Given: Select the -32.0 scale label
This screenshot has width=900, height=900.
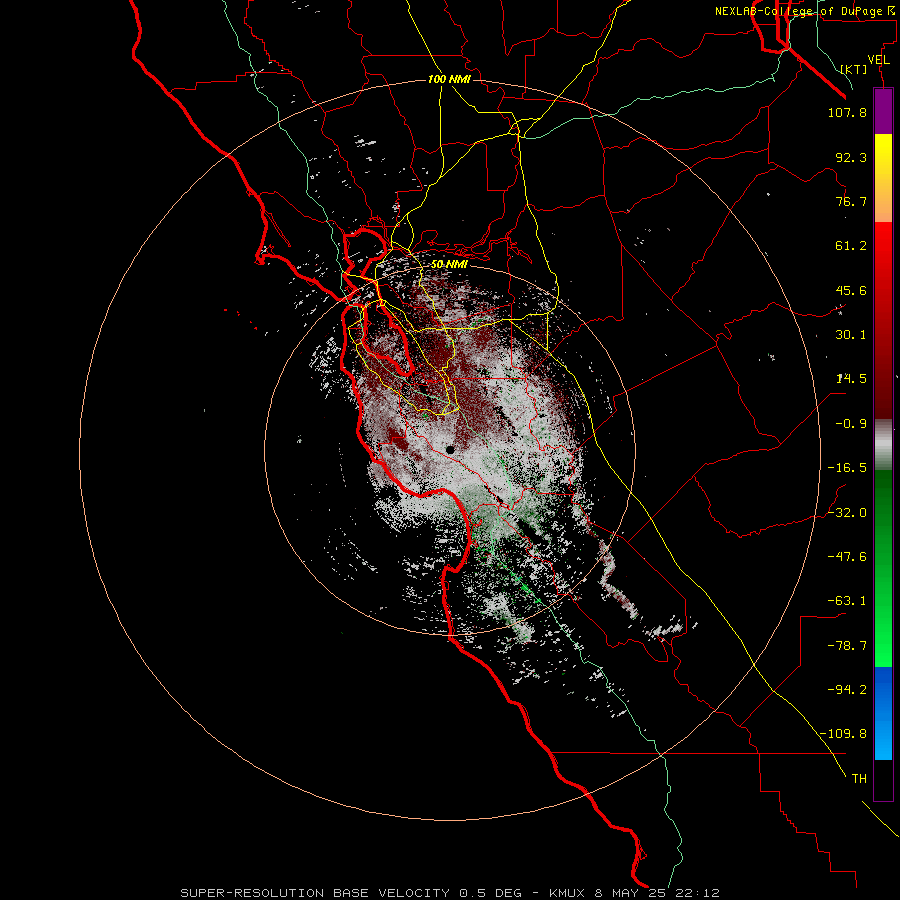Looking at the screenshot, I should point(847,513).
